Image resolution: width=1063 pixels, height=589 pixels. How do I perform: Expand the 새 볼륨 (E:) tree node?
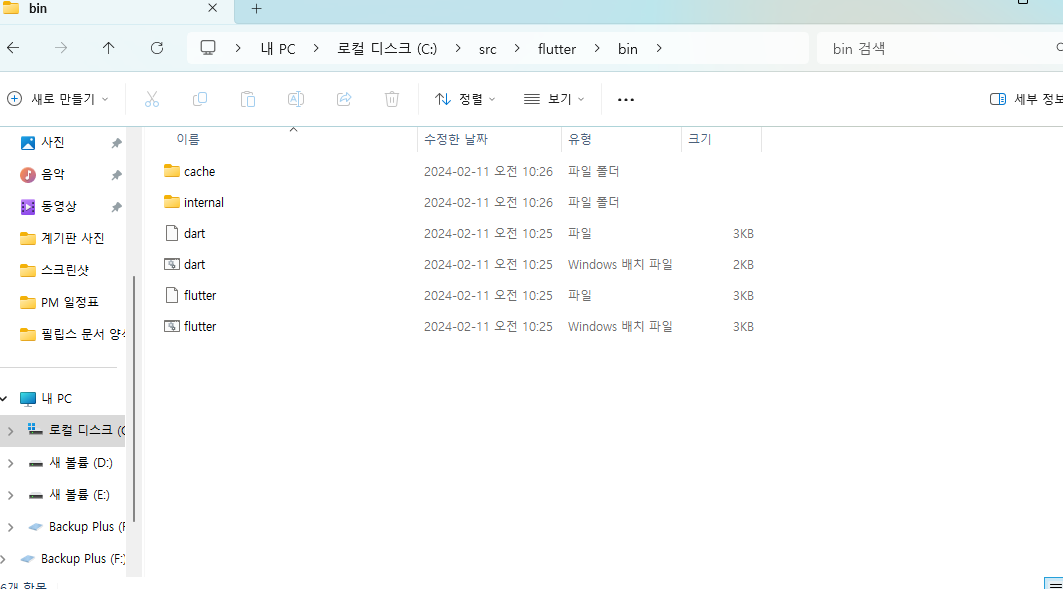coord(10,495)
